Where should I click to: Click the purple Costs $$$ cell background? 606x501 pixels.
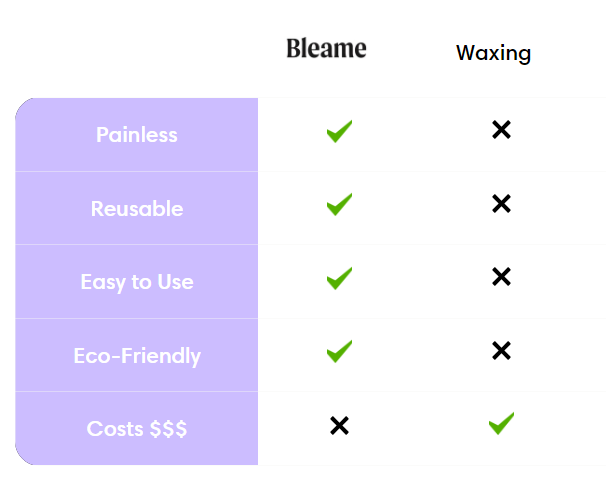pos(136,428)
